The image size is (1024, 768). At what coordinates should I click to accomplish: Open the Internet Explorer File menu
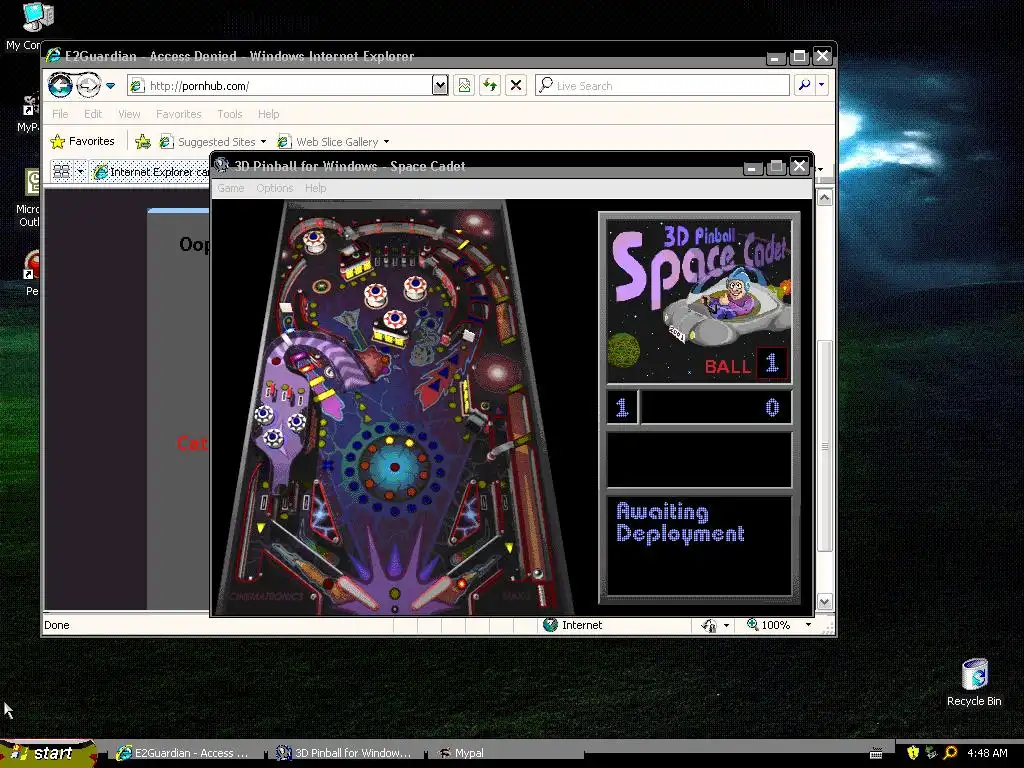(60, 114)
